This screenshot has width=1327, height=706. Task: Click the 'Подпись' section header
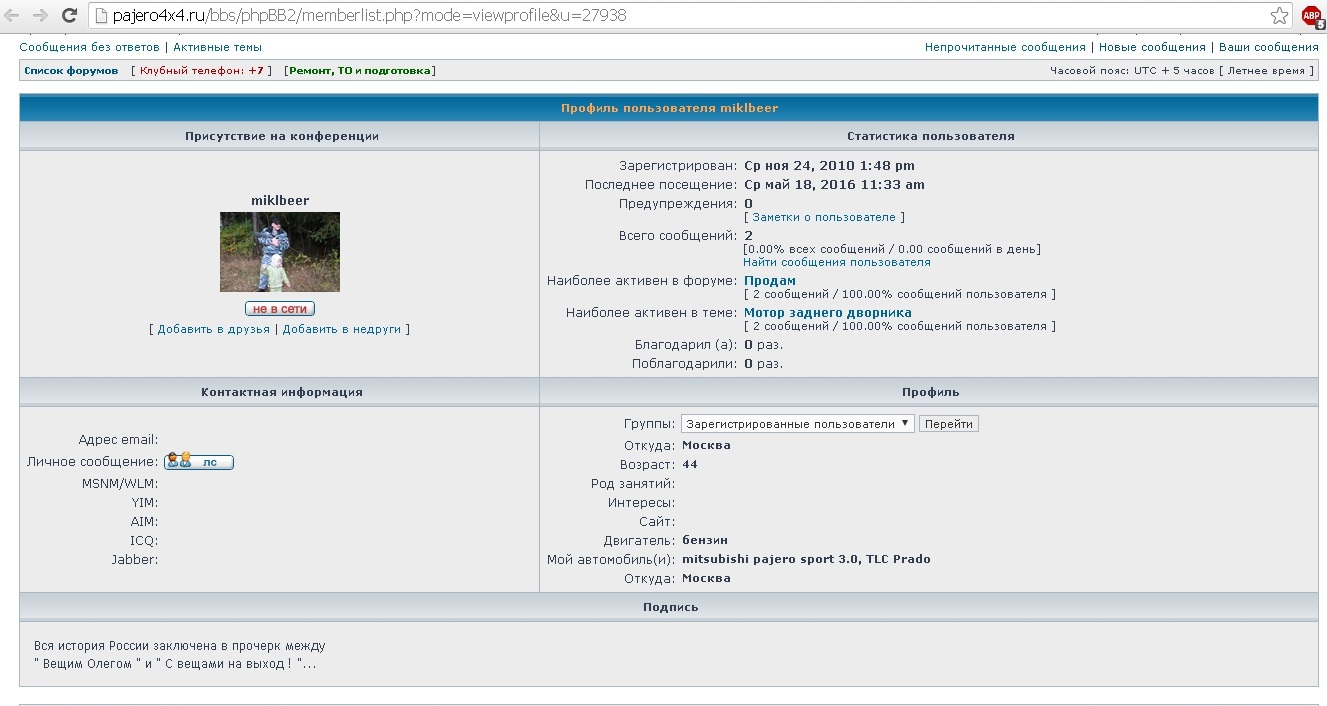coord(670,607)
